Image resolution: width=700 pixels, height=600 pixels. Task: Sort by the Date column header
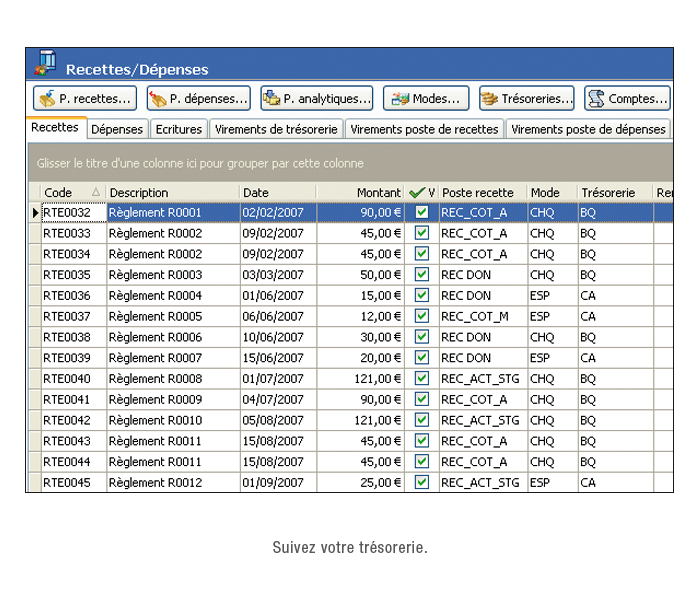coord(276,193)
